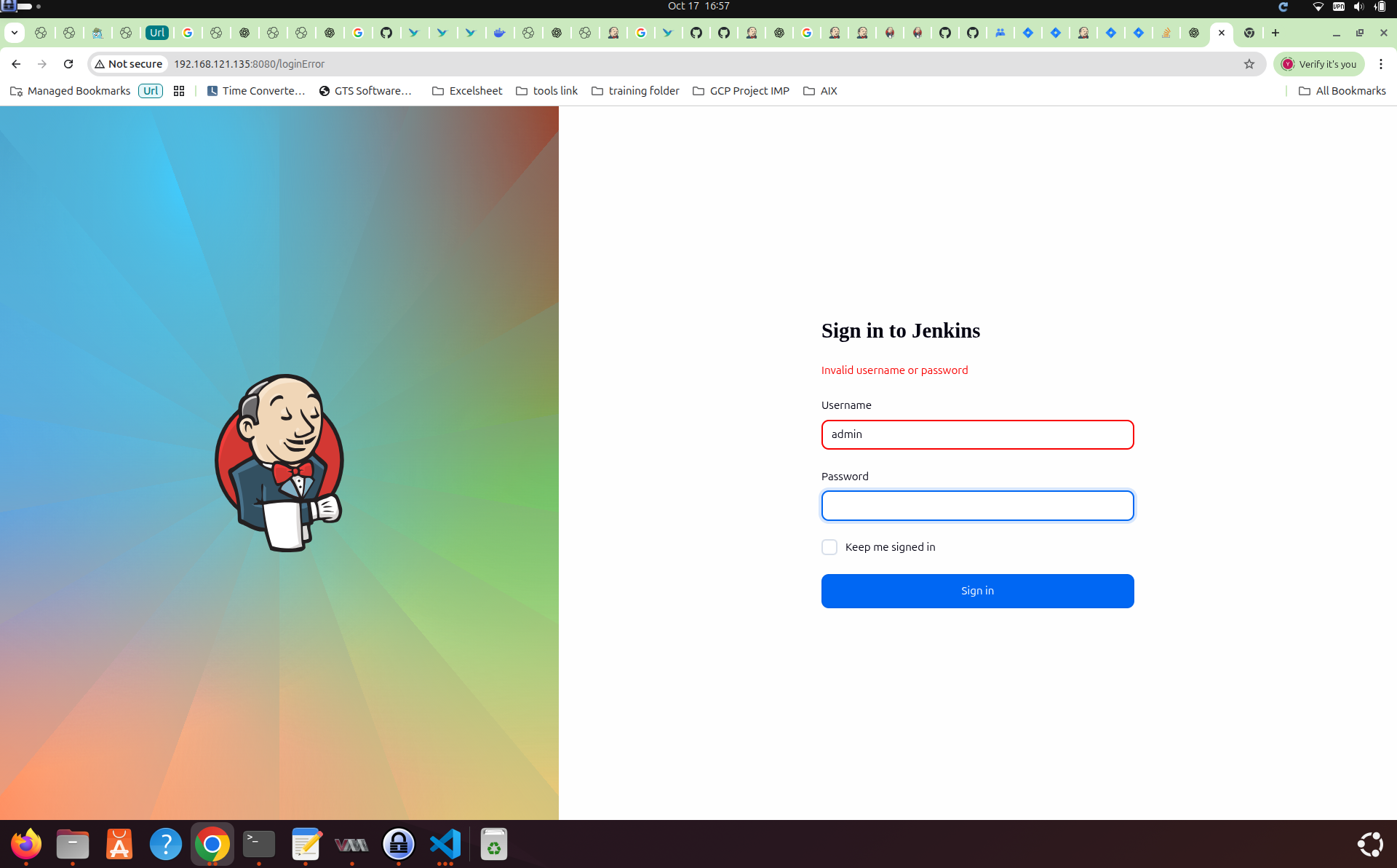Open the tools link bookmark folder
Image resolution: width=1397 pixels, height=868 pixels.
coord(546,91)
